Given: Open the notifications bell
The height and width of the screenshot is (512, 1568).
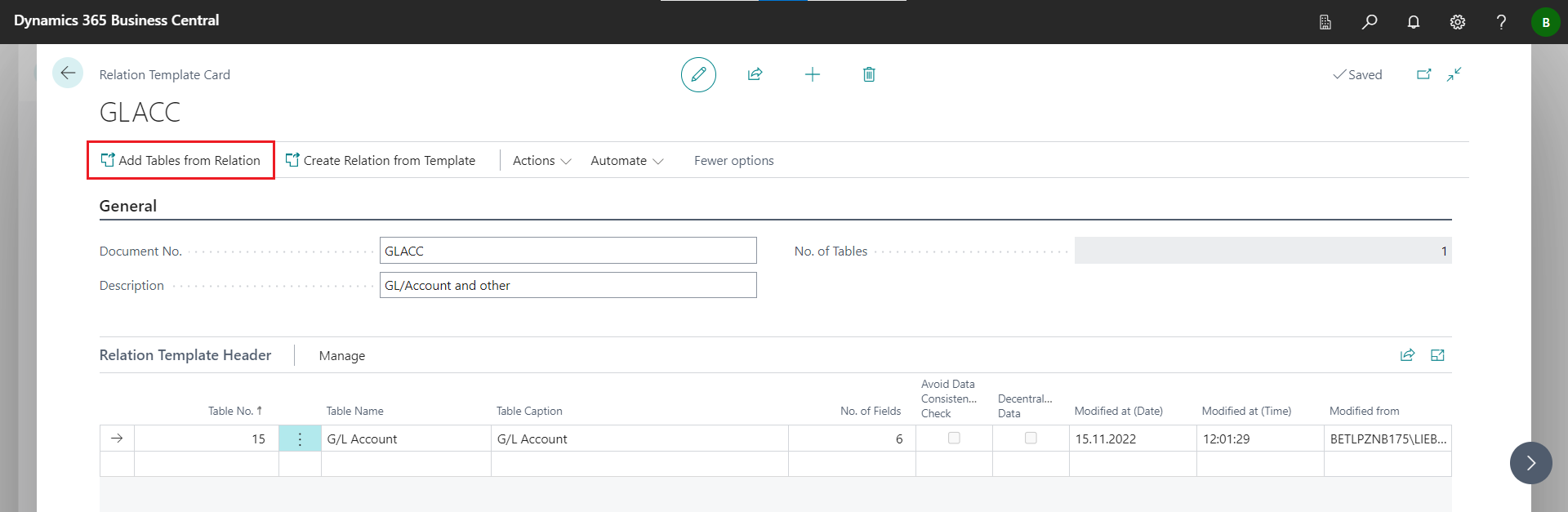Looking at the screenshot, I should pos(1414,22).
